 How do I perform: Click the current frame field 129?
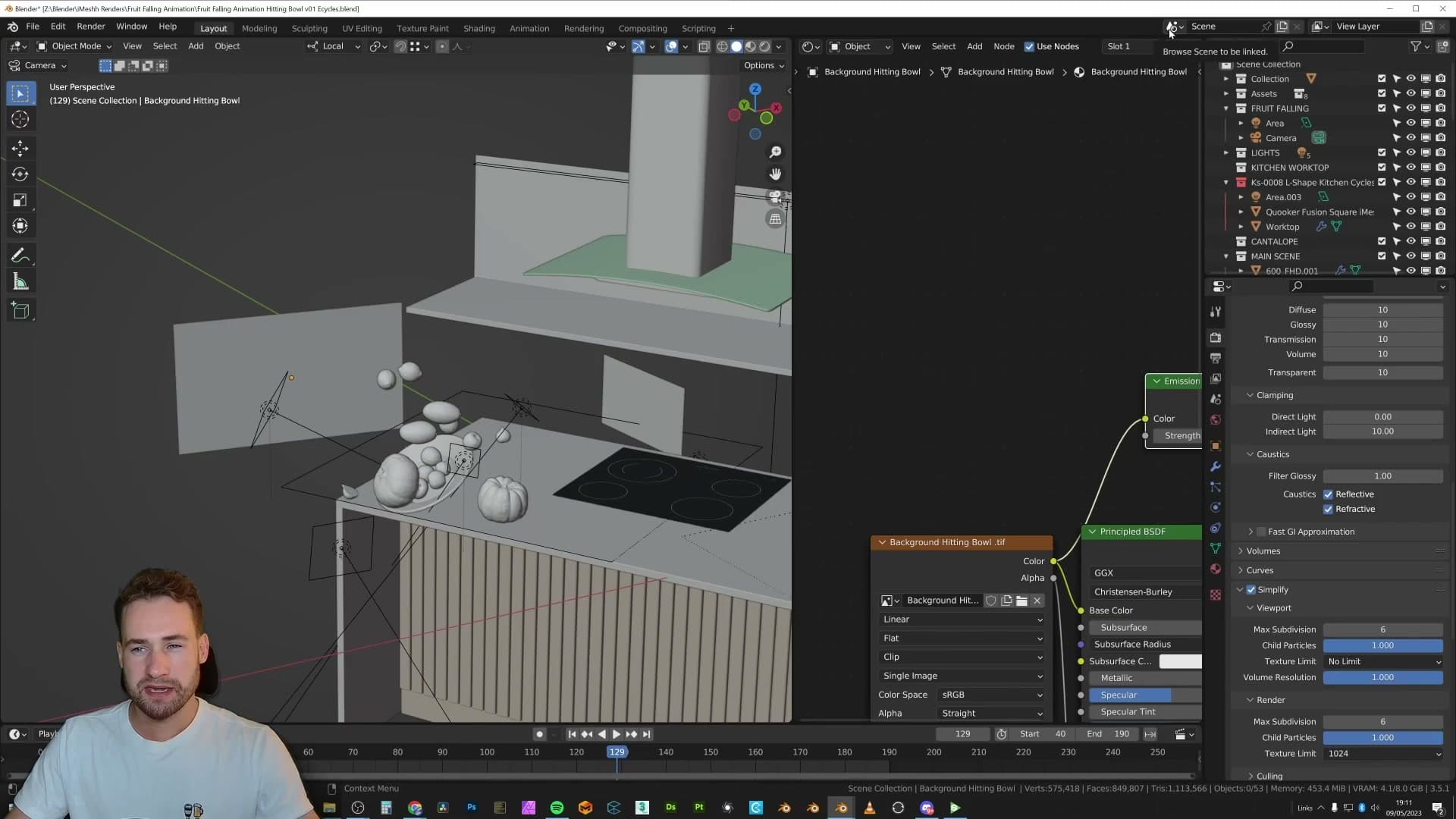(963, 734)
